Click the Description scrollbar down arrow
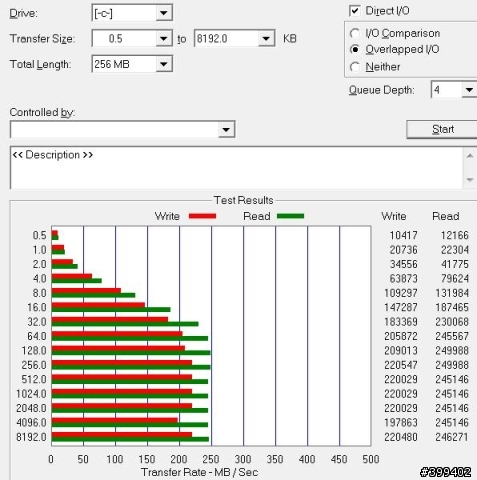This screenshot has height=480, width=477. (x=470, y=180)
